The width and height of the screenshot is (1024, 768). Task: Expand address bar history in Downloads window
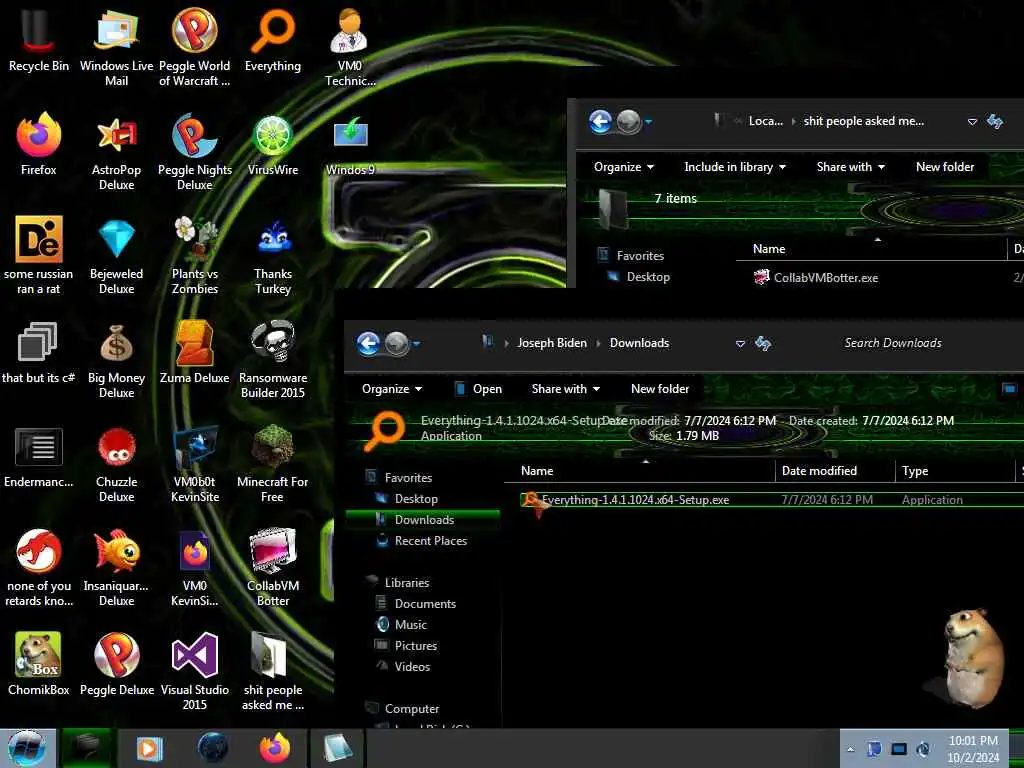[x=740, y=344]
